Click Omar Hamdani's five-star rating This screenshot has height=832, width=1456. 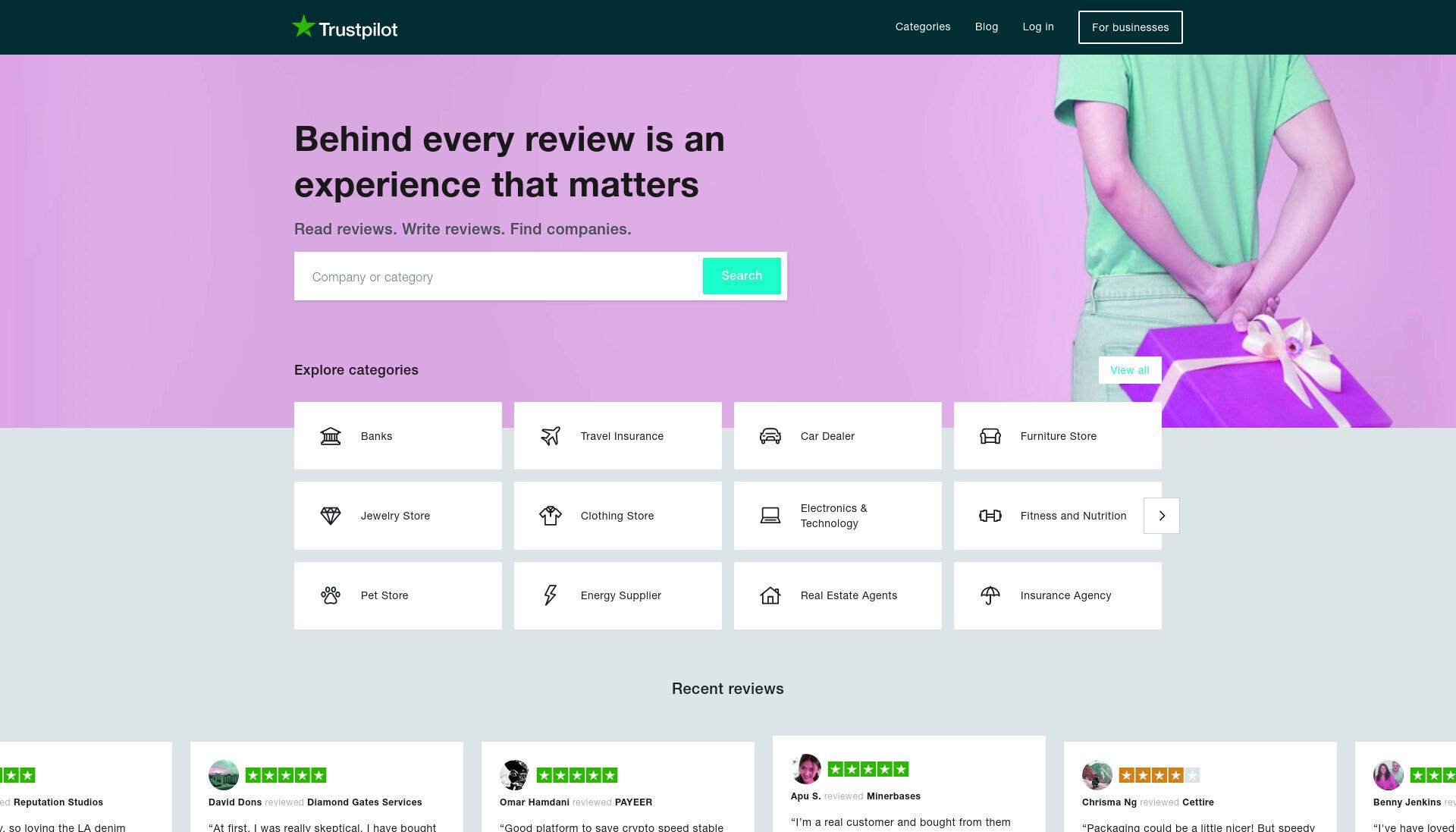[x=577, y=775]
